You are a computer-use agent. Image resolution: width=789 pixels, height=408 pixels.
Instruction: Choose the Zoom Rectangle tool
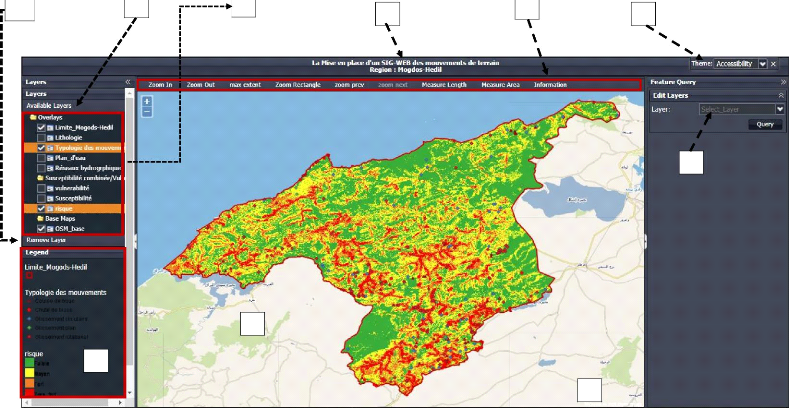click(x=297, y=85)
